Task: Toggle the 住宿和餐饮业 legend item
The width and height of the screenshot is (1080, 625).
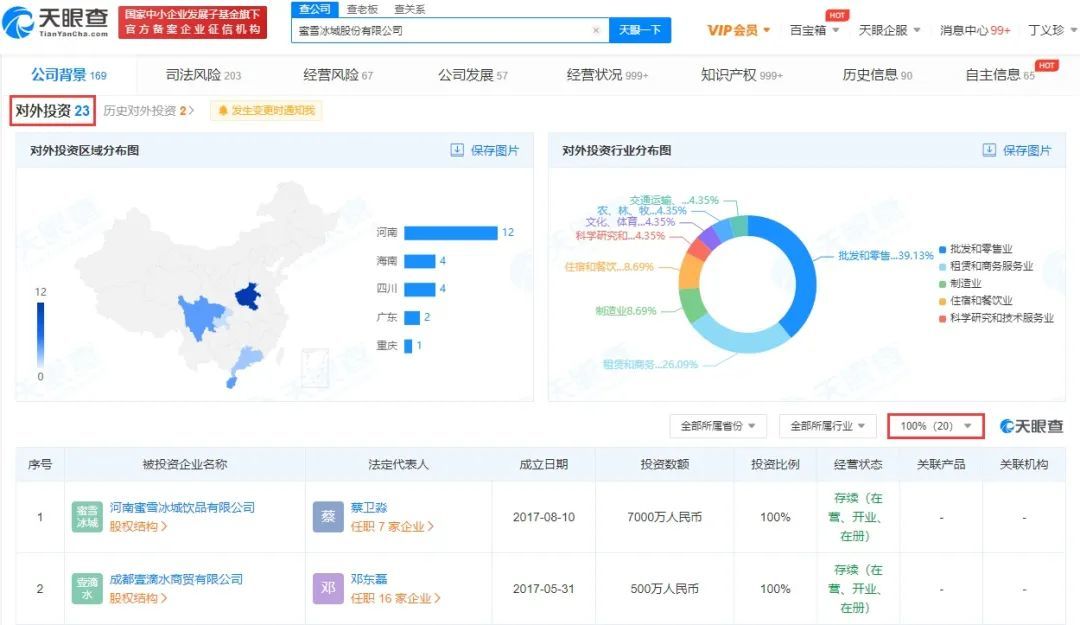Action: pyautogui.click(x=975, y=300)
